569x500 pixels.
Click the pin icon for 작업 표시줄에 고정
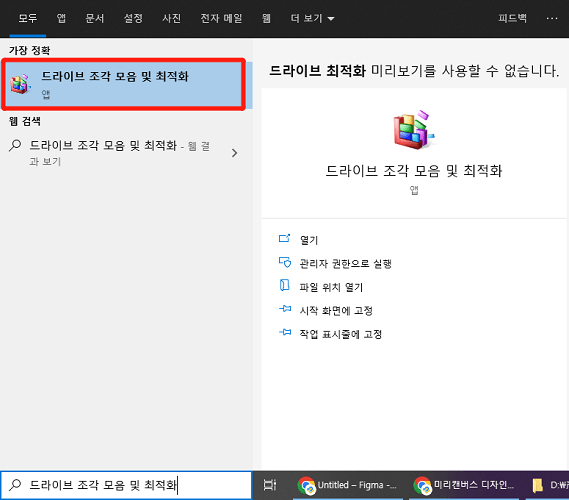tap(285, 332)
